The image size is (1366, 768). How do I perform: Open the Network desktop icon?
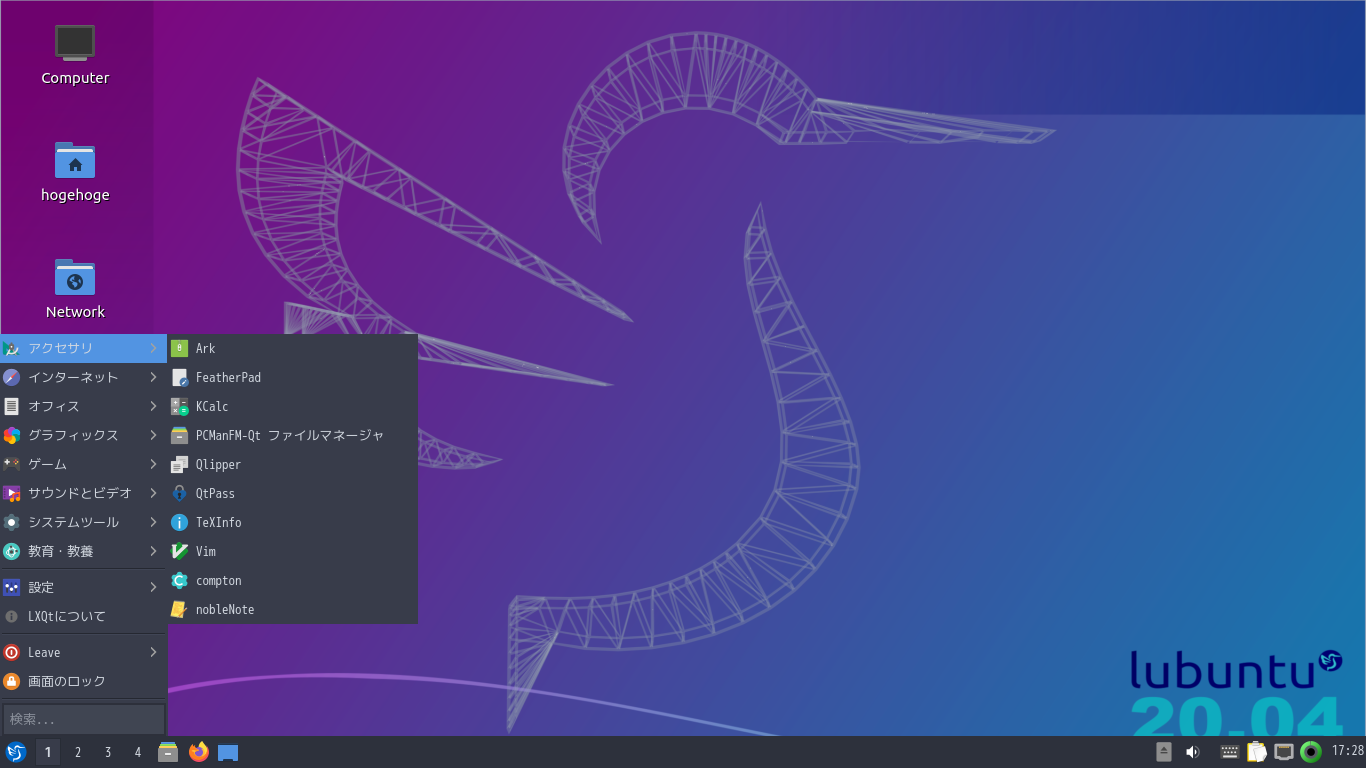click(x=75, y=289)
